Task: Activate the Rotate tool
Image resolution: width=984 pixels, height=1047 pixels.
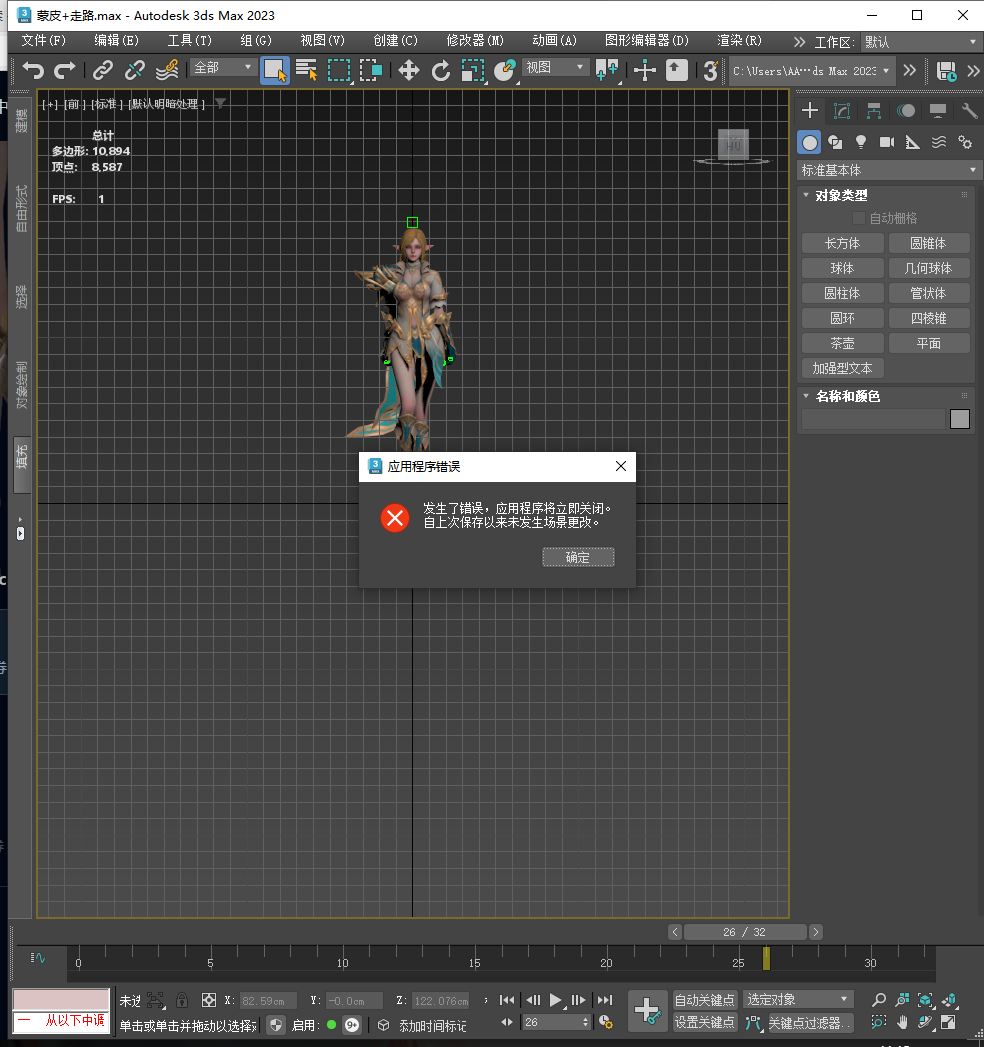Action: [441, 70]
